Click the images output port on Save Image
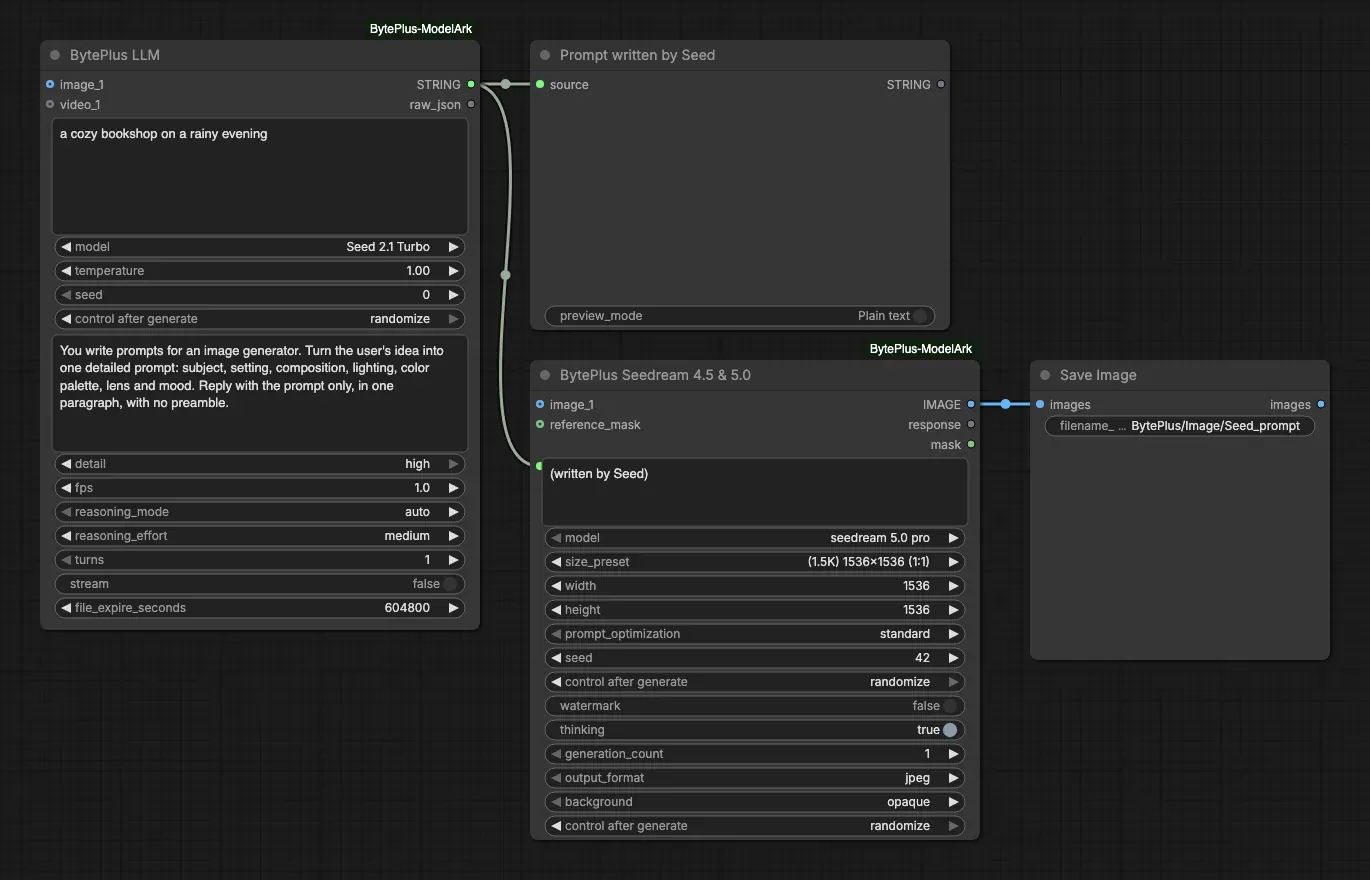 pos(1321,404)
